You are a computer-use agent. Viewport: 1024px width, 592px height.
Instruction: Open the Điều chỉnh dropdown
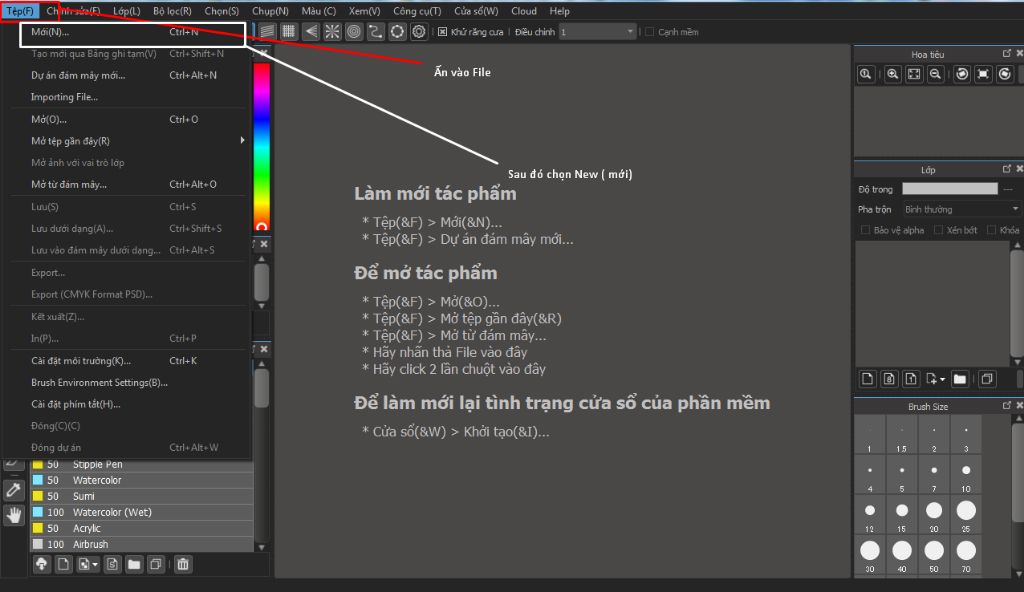[598, 31]
